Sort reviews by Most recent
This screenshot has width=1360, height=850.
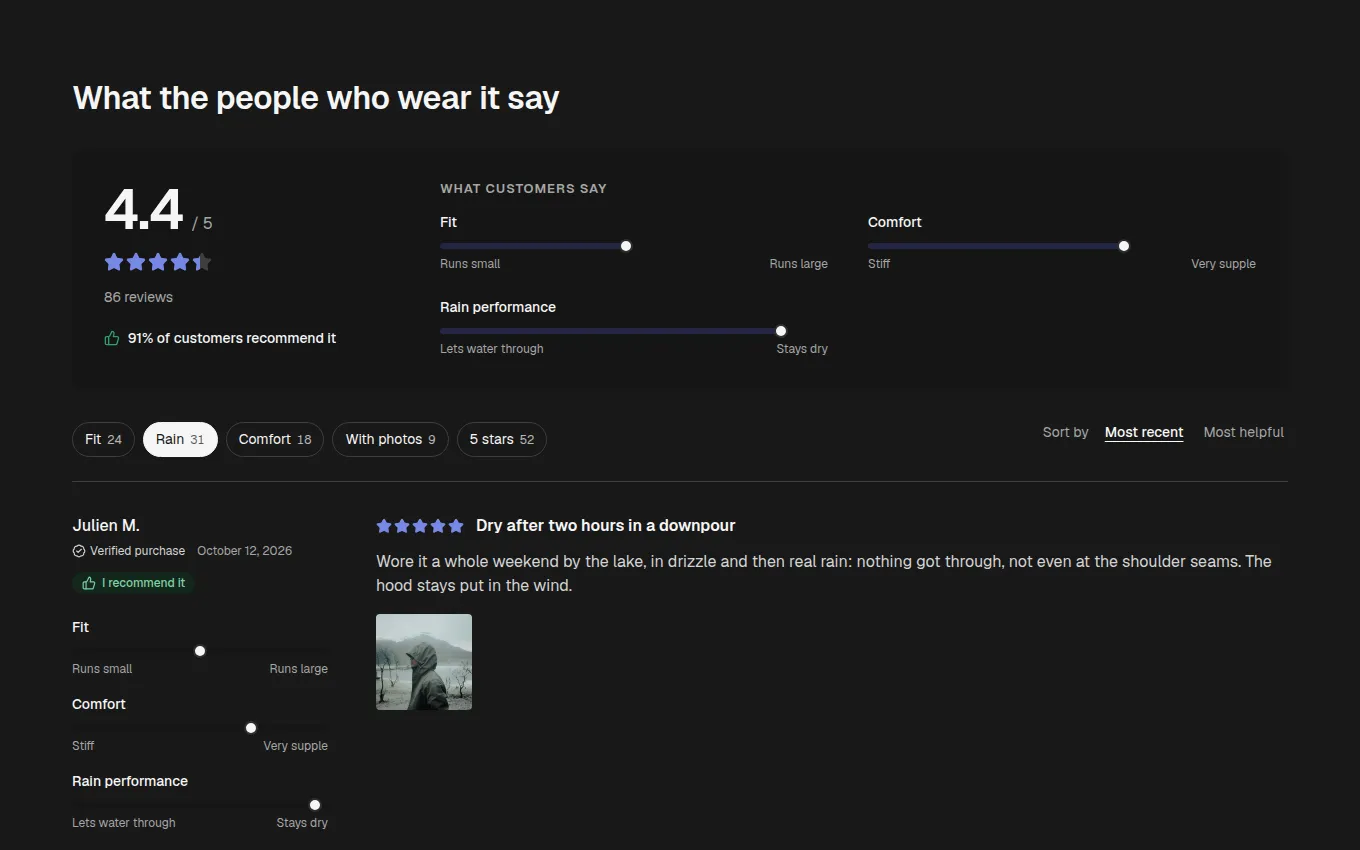pyautogui.click(x=1144, y=432)
